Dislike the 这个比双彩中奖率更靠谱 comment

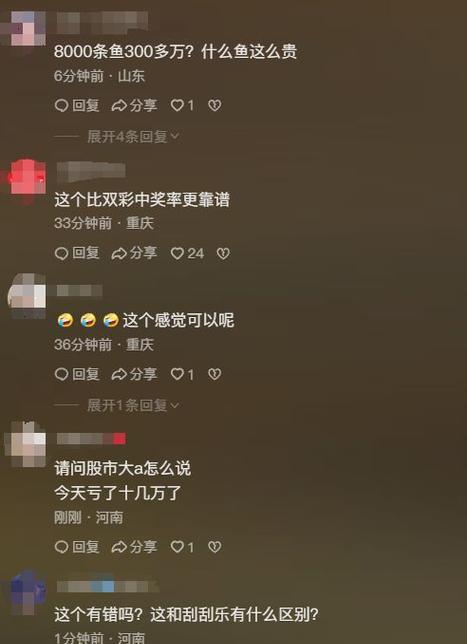tap(223, 253)
